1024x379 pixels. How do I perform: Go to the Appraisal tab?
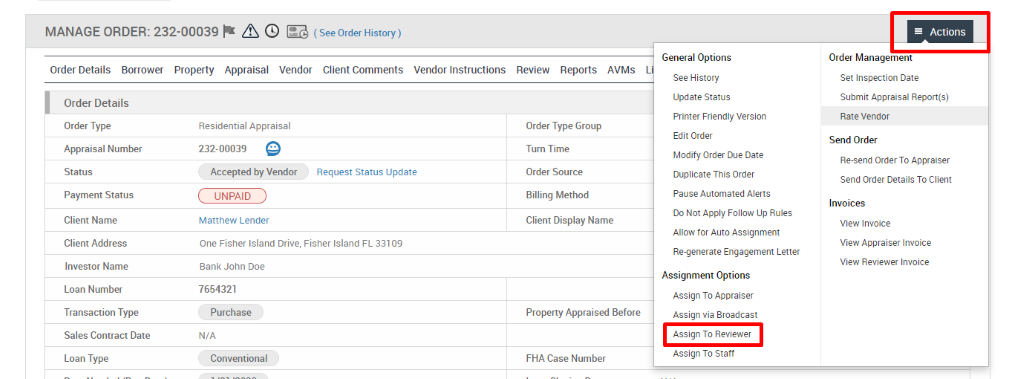click(246, 70)
